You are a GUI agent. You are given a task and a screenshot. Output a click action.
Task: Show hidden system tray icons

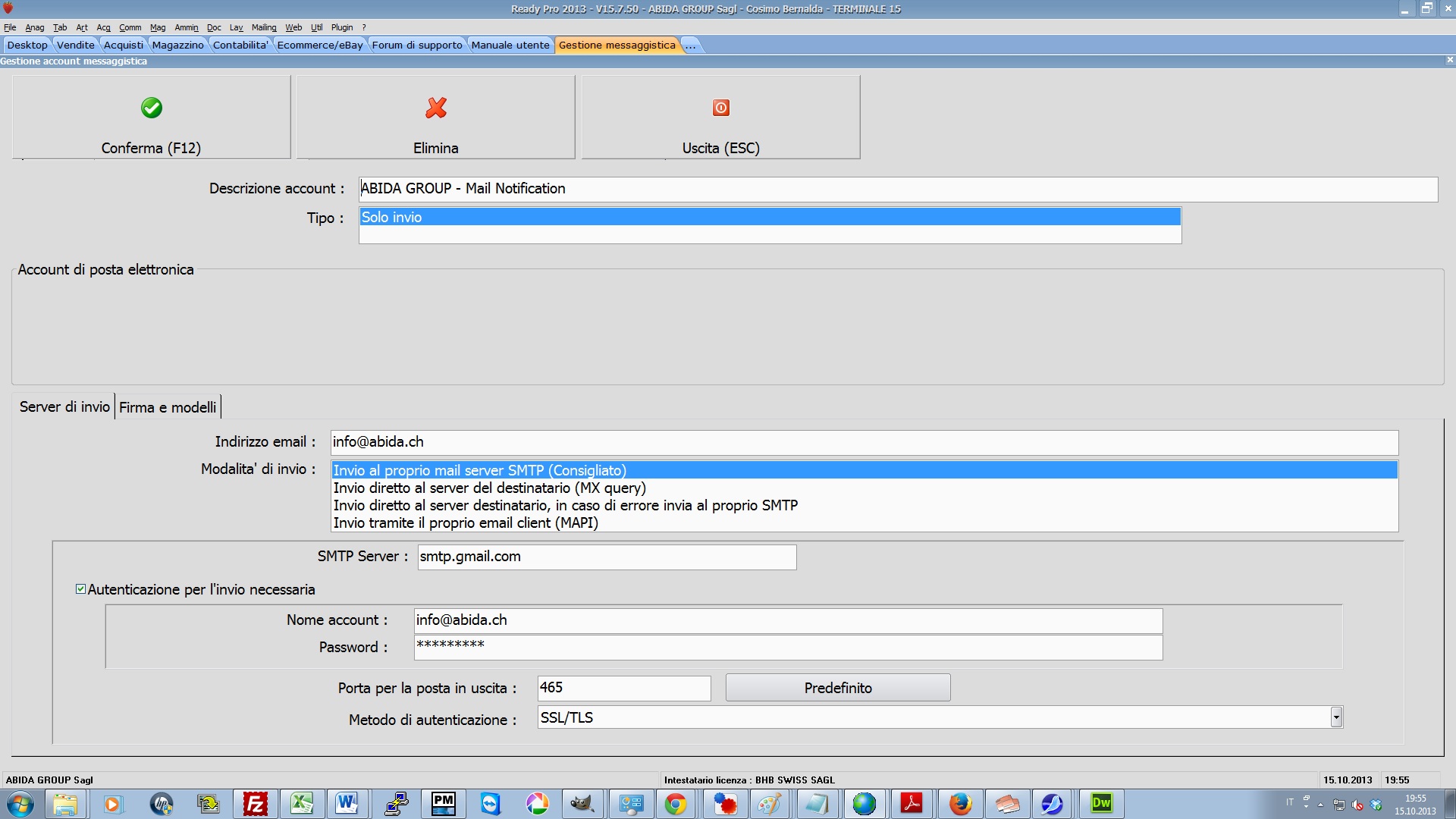pos(1320,805)
